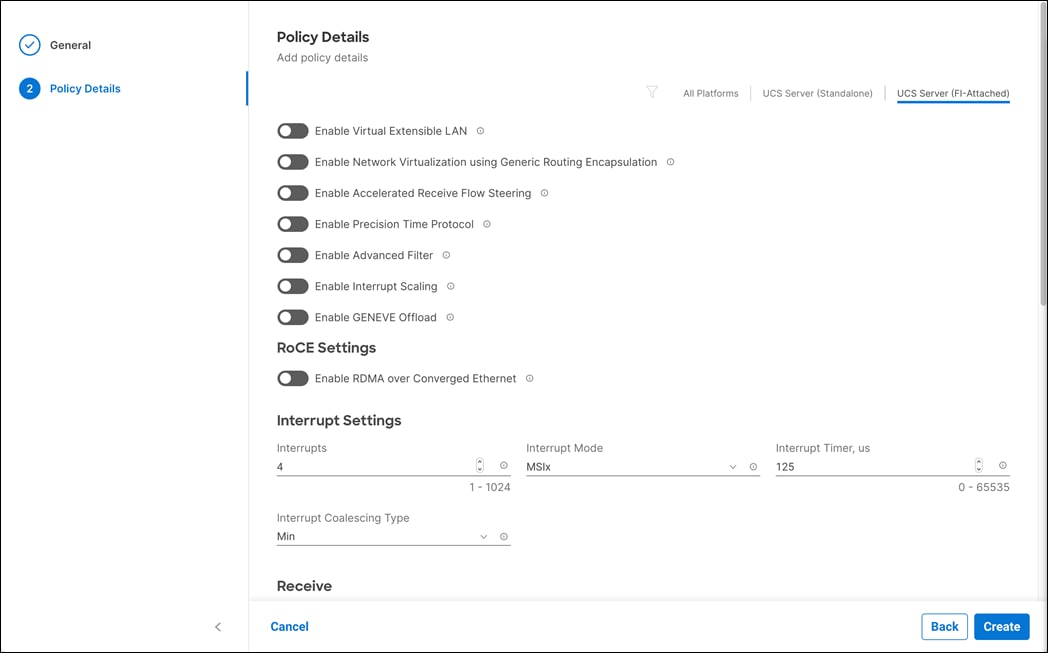
Task: Click the filter icon above platform tabs
Action: click(x=652, y=92)
